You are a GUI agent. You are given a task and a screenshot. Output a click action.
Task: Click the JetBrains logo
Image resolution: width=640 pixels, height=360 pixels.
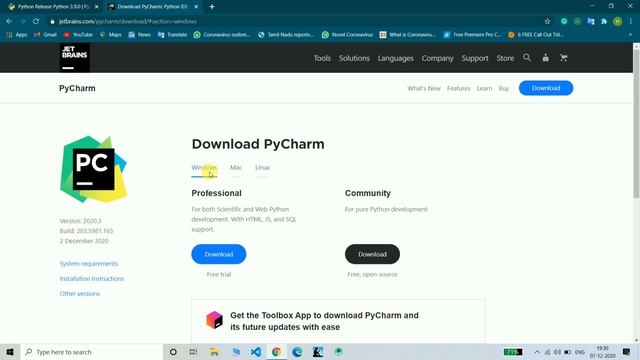pos(75,58)
